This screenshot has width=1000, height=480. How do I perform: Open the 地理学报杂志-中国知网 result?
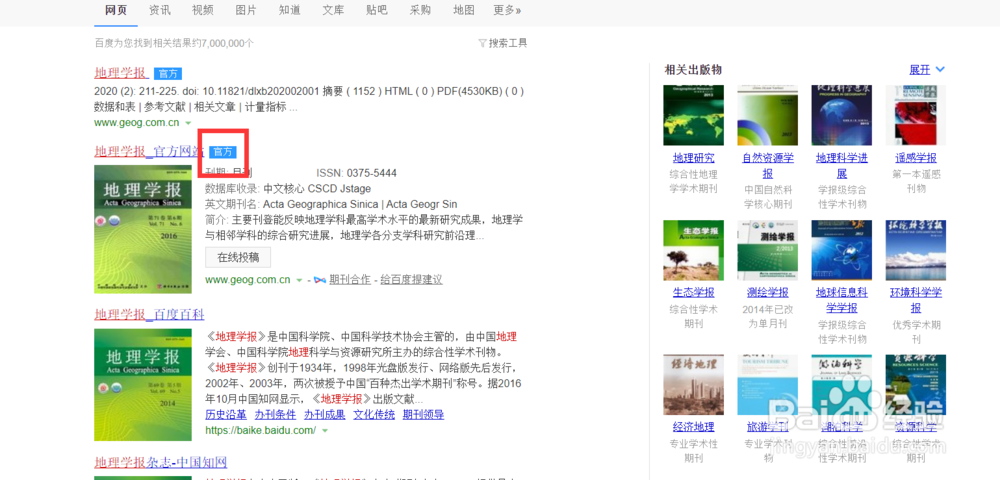click(x=161, y=463)
